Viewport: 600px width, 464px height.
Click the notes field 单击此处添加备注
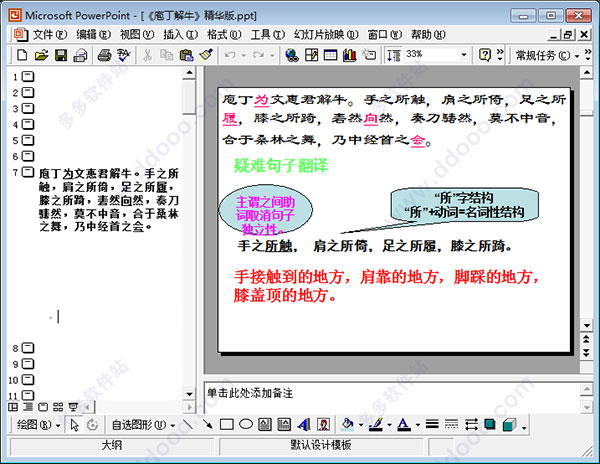[x=392, y=398]
